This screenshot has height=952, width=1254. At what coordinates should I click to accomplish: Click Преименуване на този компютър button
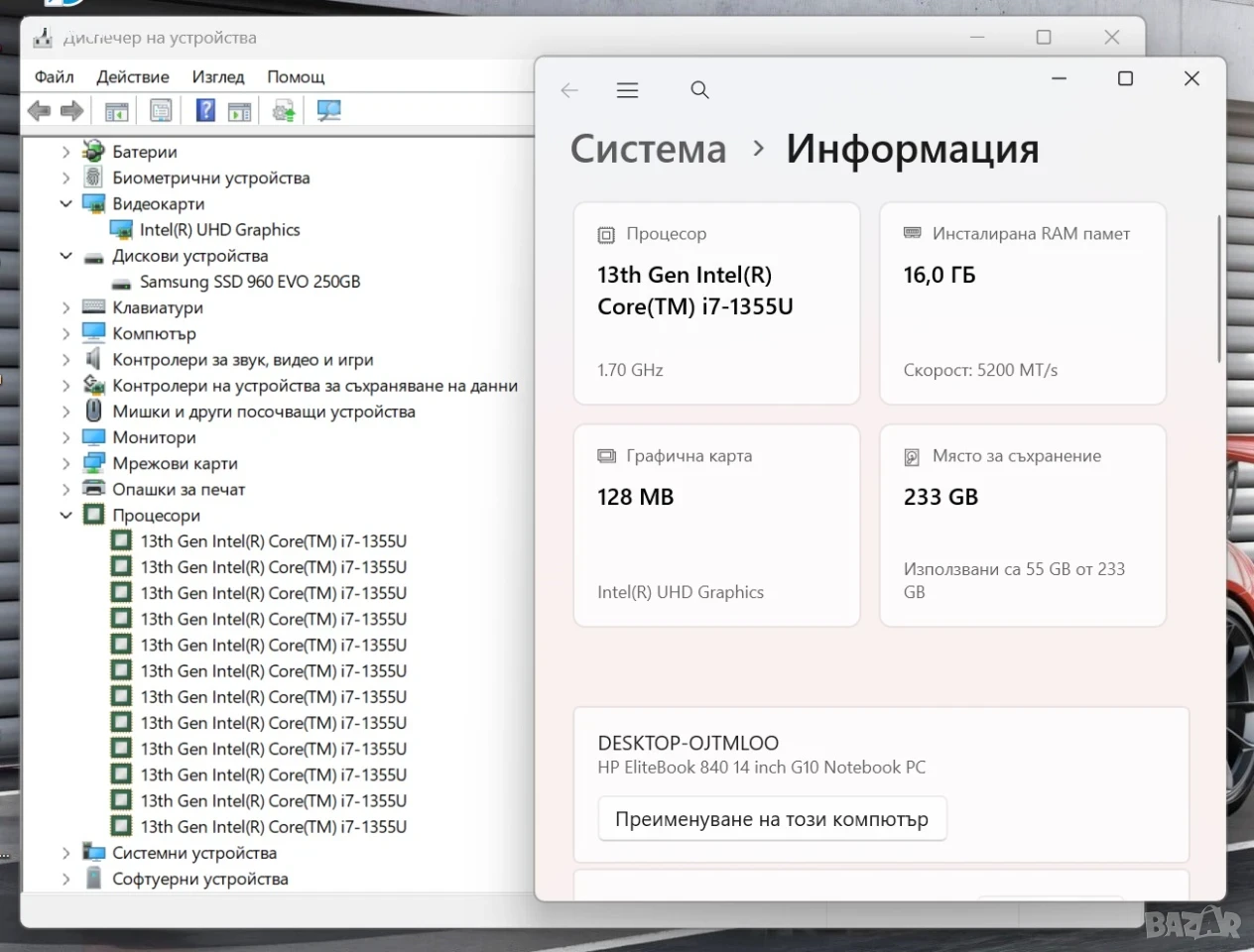[772, 819]
